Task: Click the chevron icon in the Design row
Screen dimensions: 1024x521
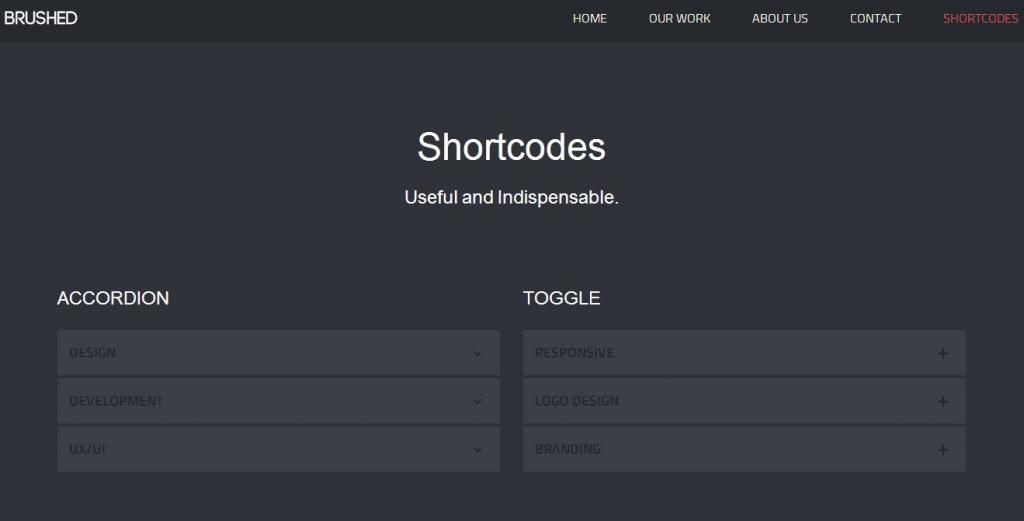Action: 477,353
